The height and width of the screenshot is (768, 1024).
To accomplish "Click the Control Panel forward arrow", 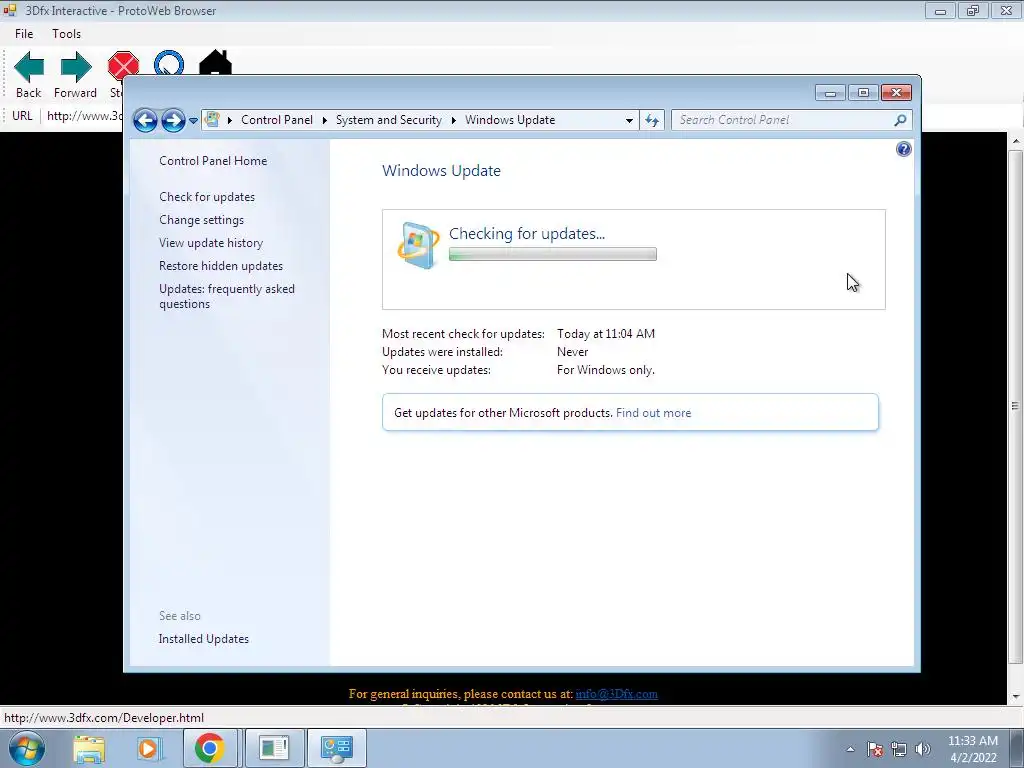I will (x=173, y=120).
